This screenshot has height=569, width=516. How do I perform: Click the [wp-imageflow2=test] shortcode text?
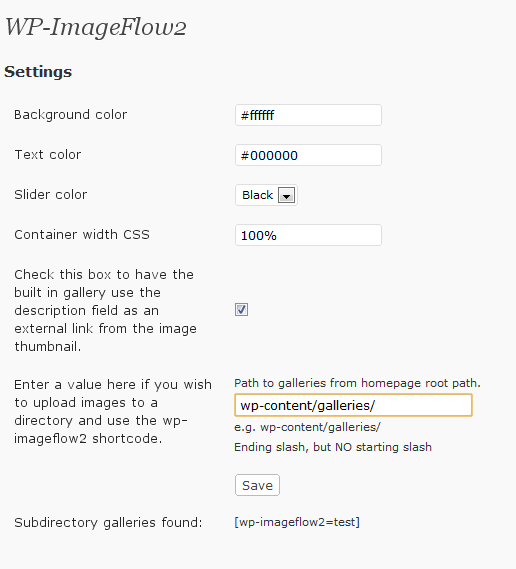pos(297,522)
